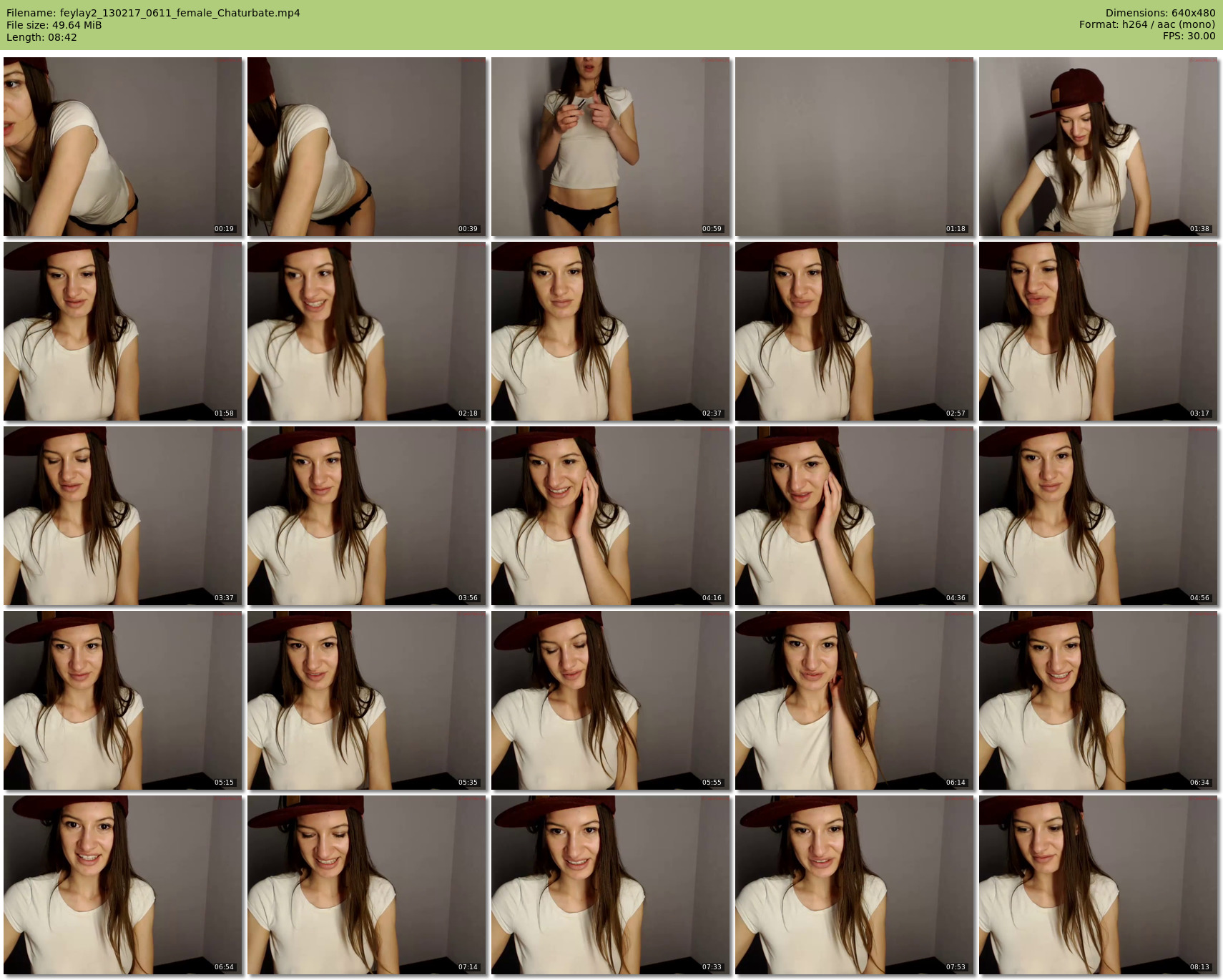
Task: Open the frame marked 04:16
Action: click(610, 516)
